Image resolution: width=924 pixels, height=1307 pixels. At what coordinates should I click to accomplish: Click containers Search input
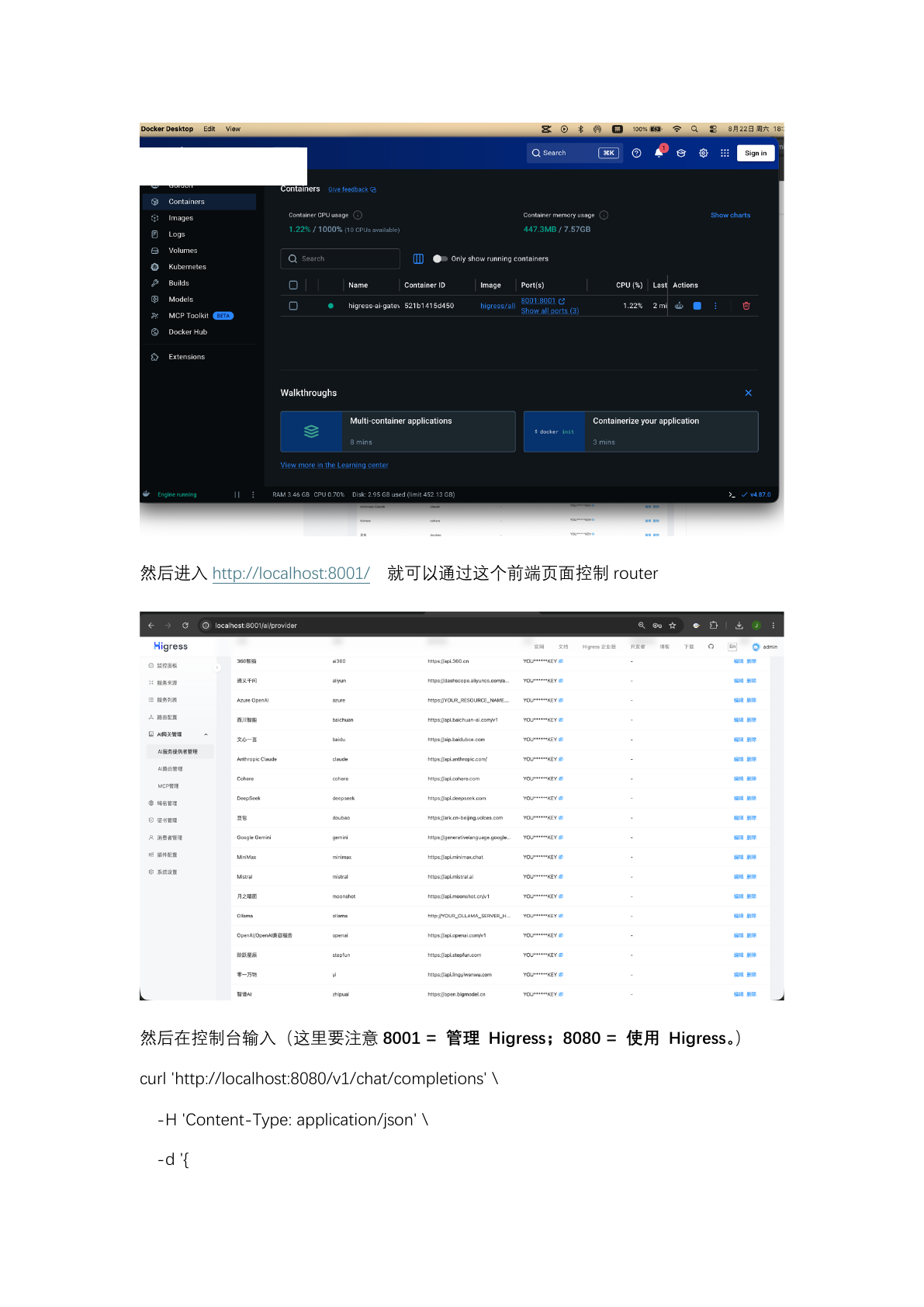[340, 258]
